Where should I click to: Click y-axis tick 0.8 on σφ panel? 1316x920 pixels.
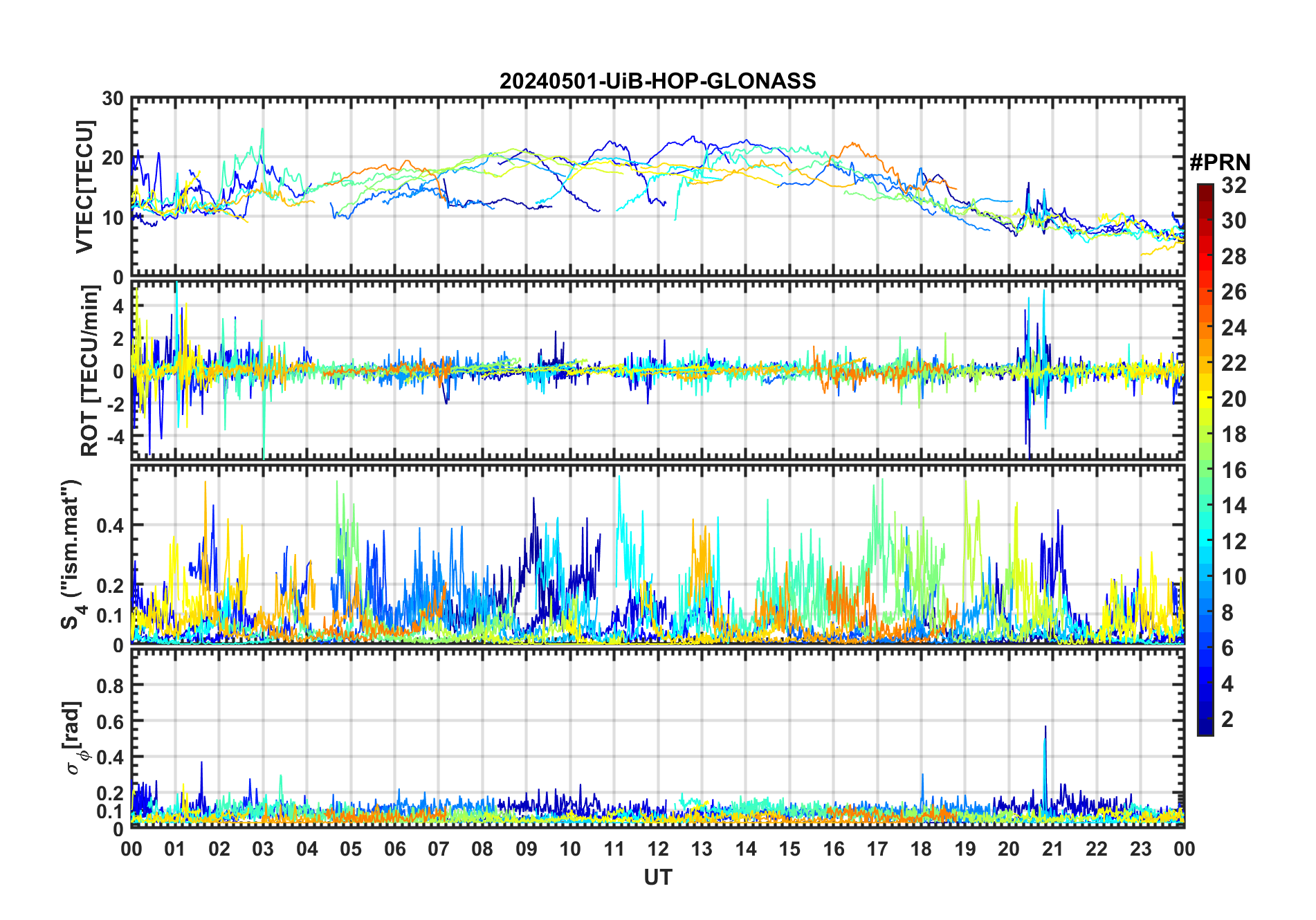coord(109,686)
